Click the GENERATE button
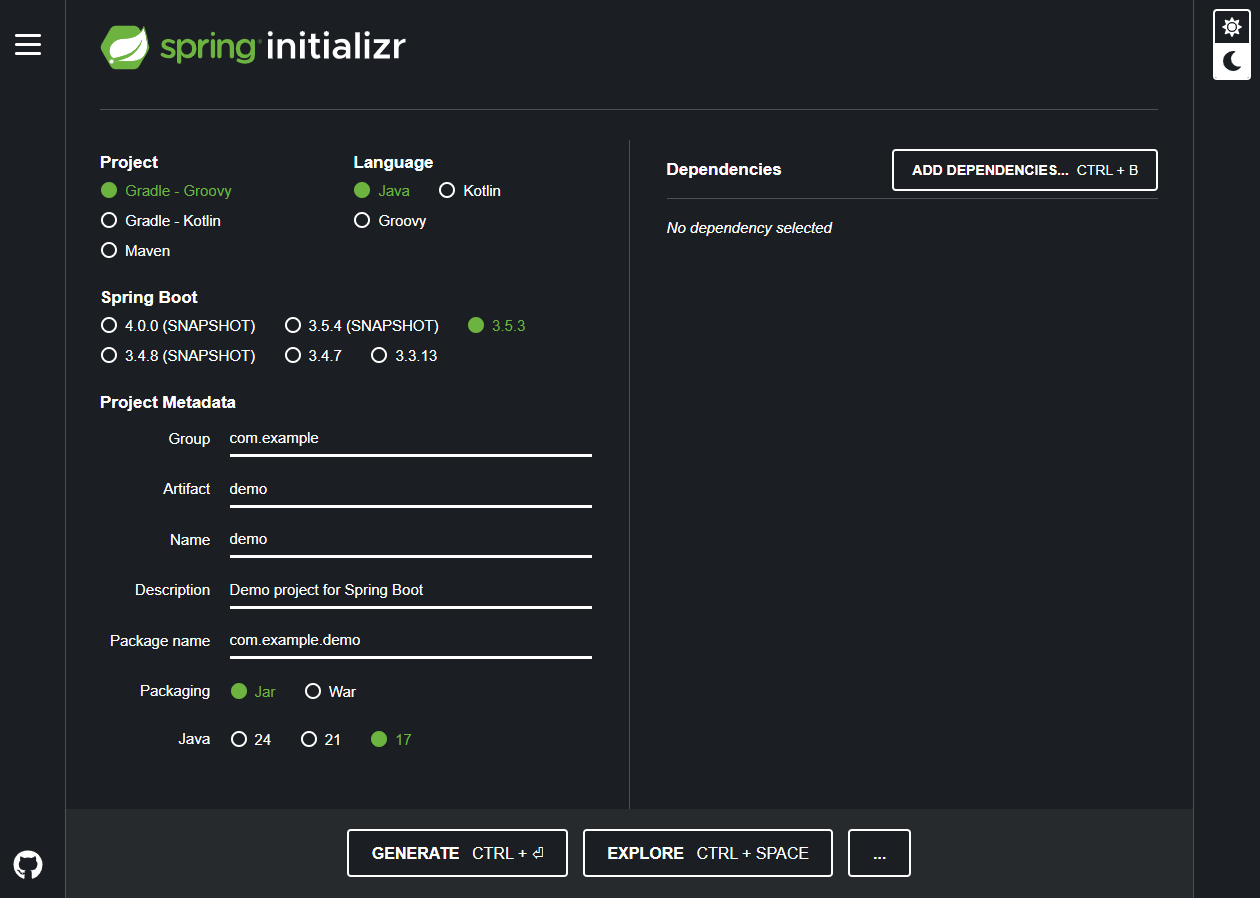Image resolution: width=1260 pixels, height=898 pixels. tap(457, 853)
